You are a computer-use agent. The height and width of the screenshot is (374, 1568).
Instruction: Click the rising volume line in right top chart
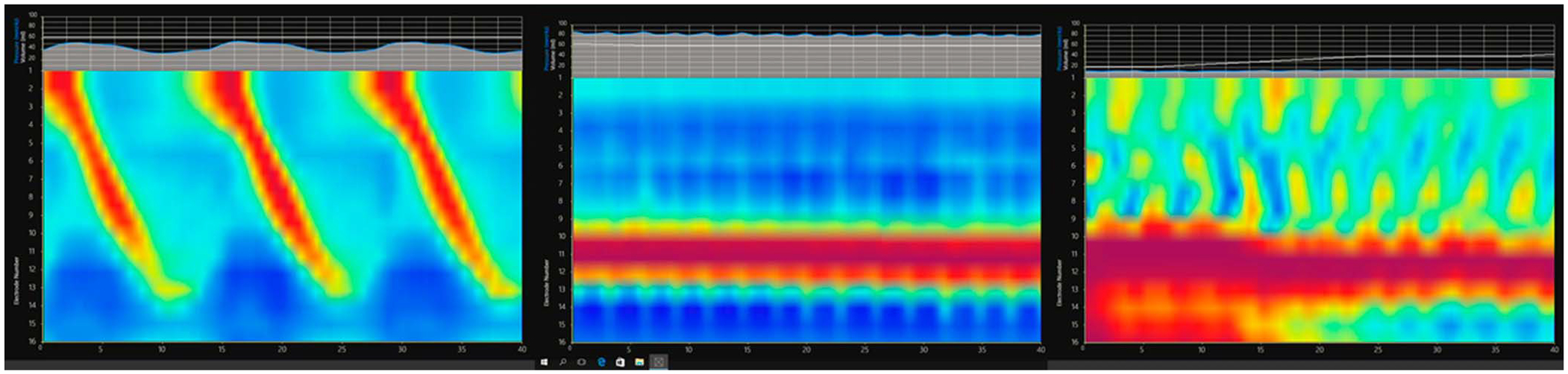pos(1307,59)
